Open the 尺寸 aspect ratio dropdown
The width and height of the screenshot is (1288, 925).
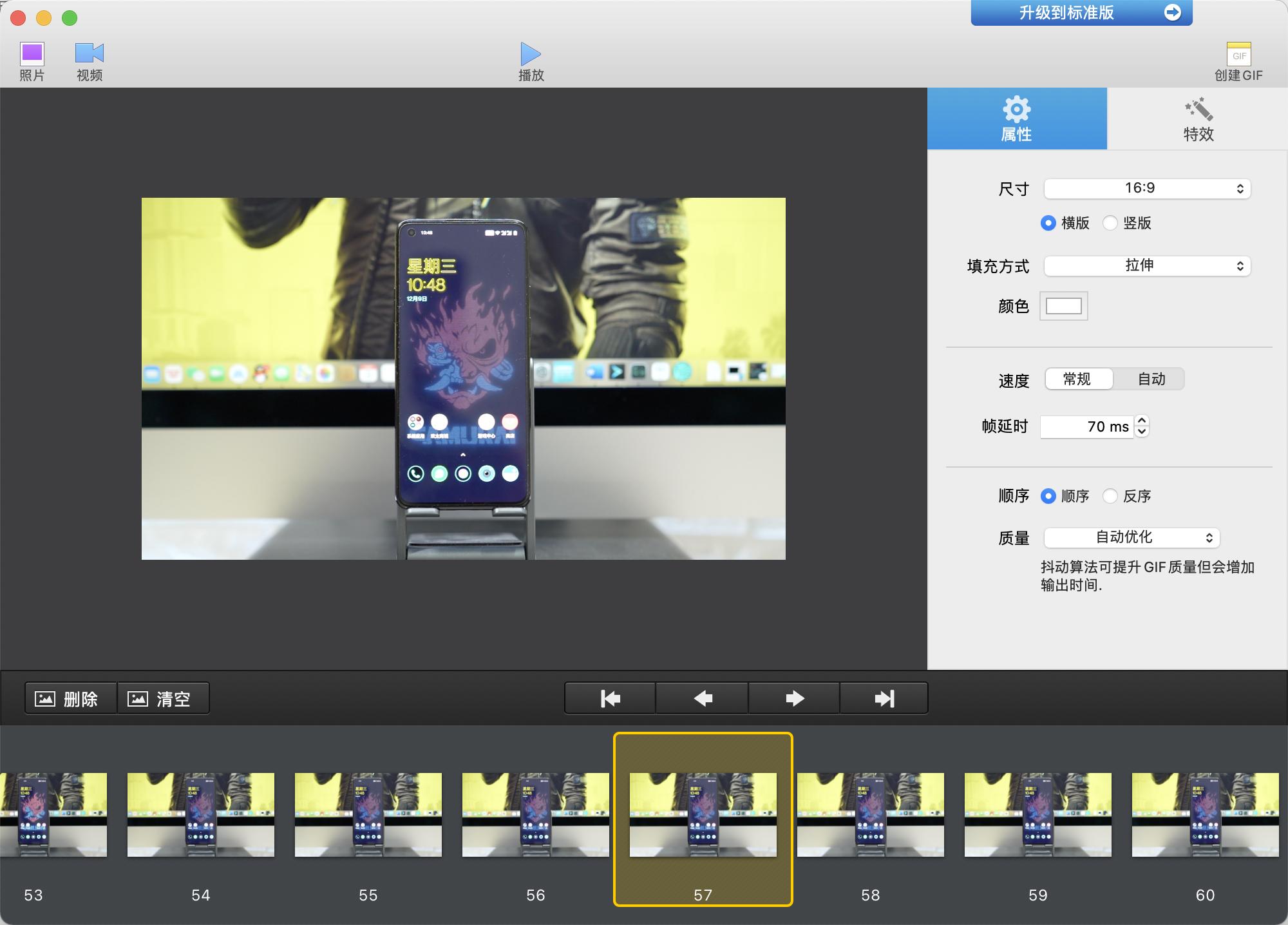[1147, 189]
